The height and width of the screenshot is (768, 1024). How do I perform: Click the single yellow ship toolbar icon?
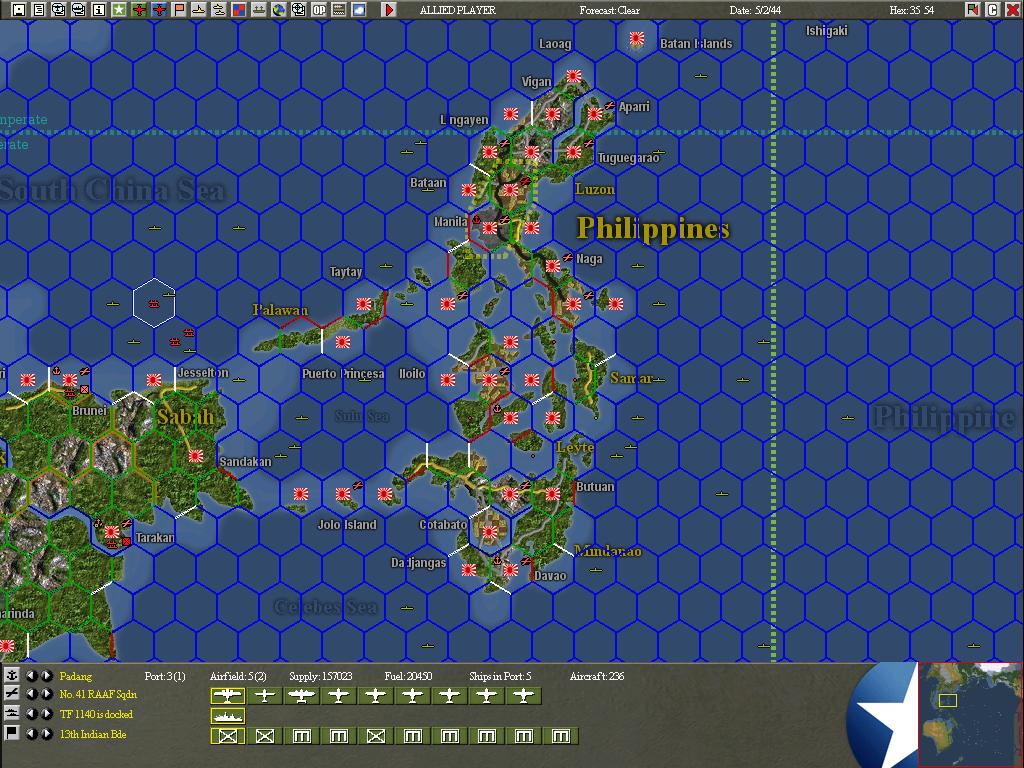199,9
